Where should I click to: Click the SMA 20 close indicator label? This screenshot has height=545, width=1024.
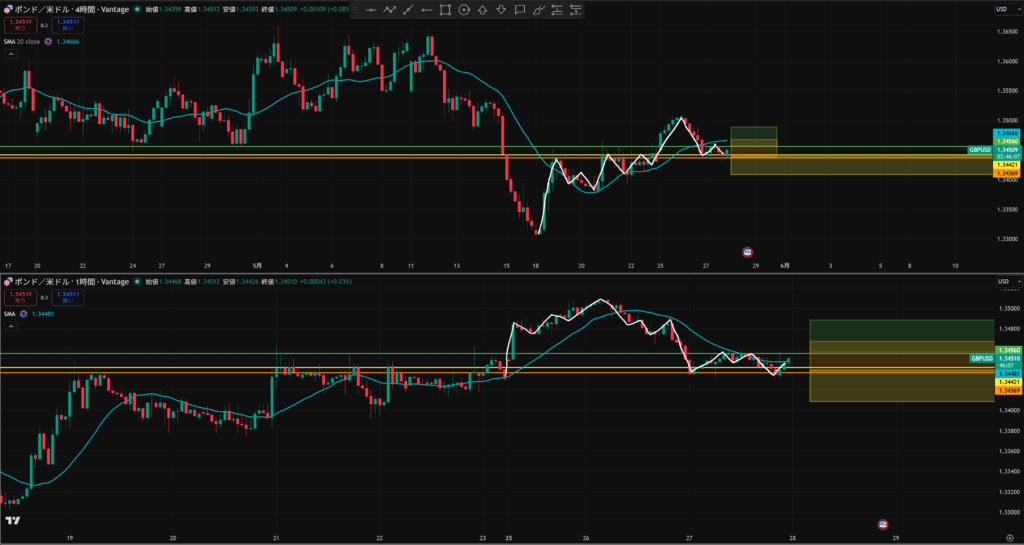point(22,42)
